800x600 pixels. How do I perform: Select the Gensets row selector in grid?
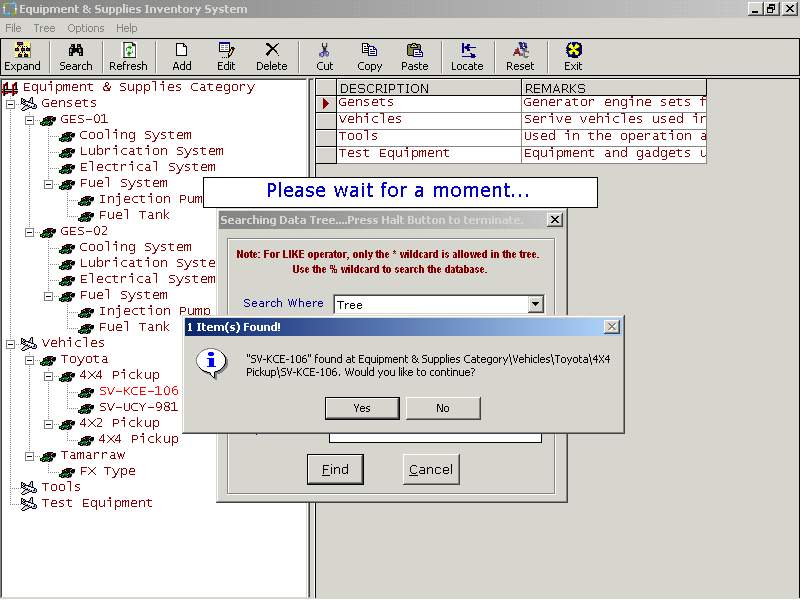coord(326,104)
